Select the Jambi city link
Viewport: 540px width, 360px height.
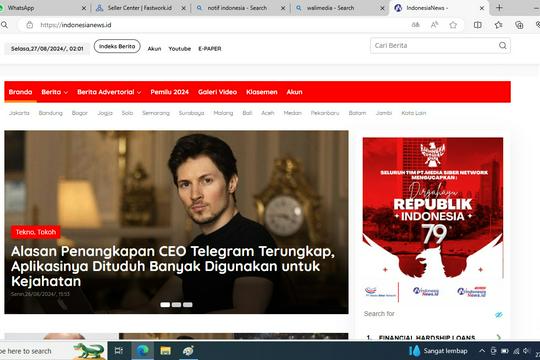pyautogui.click(x=384, y=113)
